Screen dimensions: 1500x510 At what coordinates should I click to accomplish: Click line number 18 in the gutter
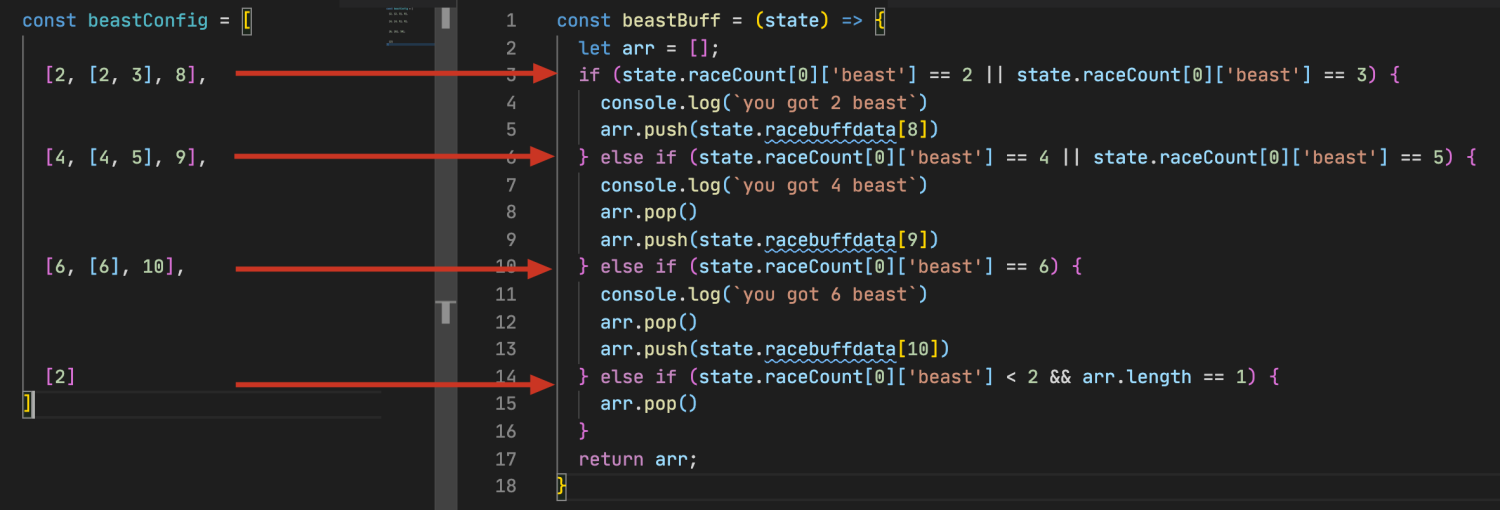505,486
